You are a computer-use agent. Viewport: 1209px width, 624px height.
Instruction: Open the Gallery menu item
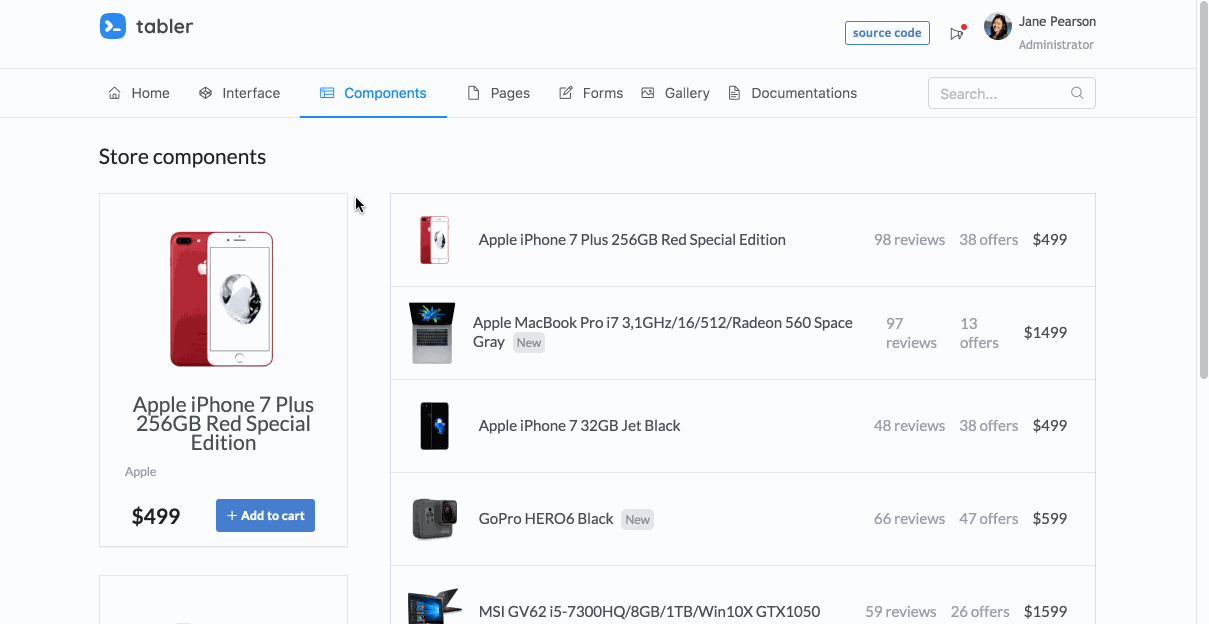[x=675, y=93]
